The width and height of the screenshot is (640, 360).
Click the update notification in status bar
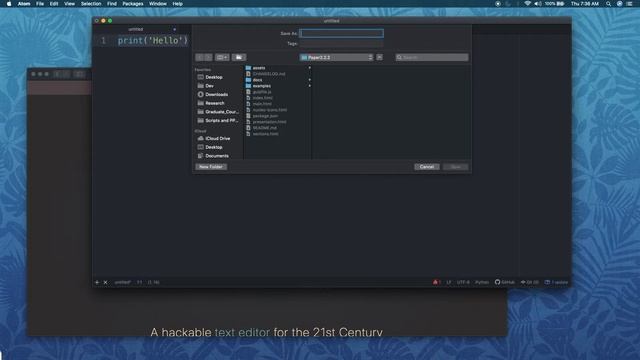click(556, 282)
